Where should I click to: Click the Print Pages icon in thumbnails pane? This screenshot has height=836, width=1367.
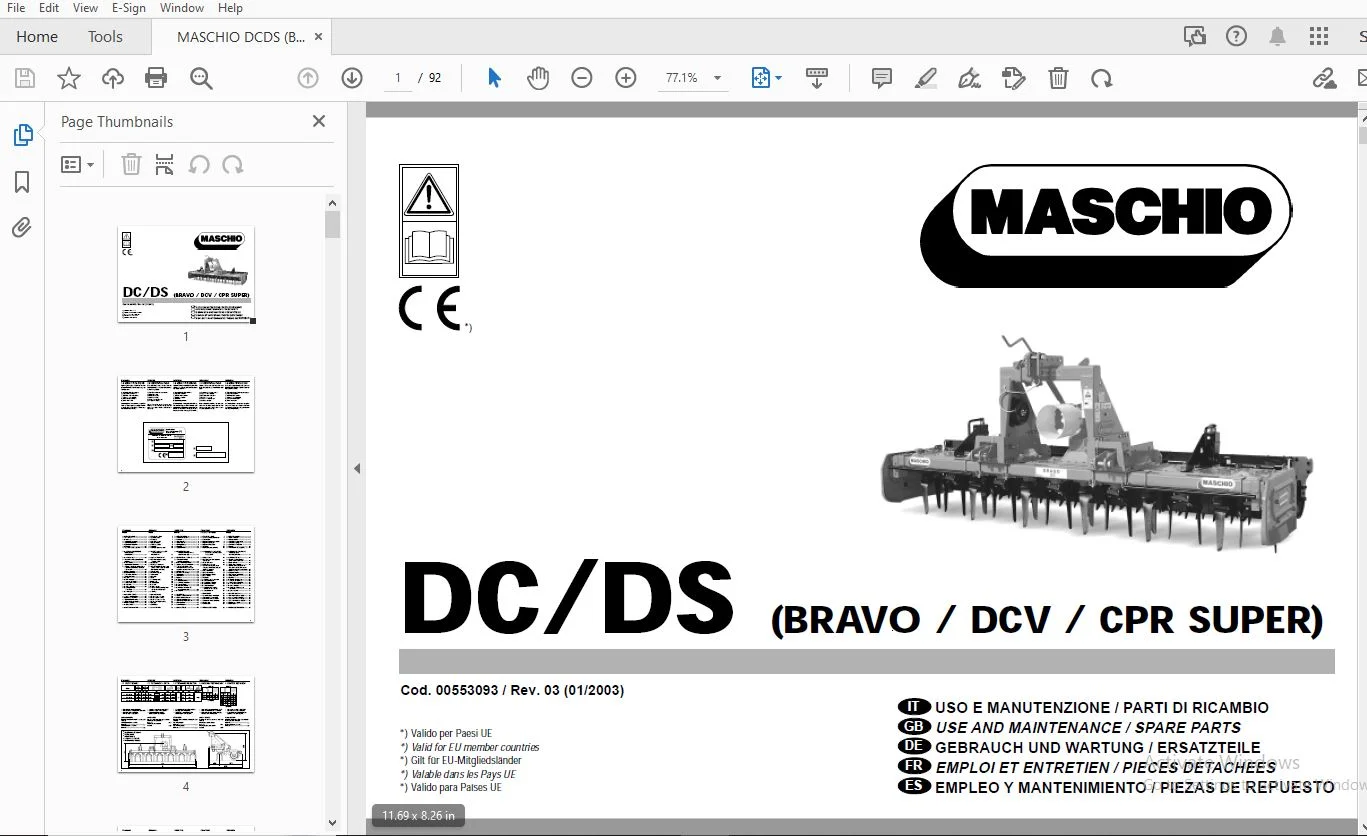tap(165, 165)
